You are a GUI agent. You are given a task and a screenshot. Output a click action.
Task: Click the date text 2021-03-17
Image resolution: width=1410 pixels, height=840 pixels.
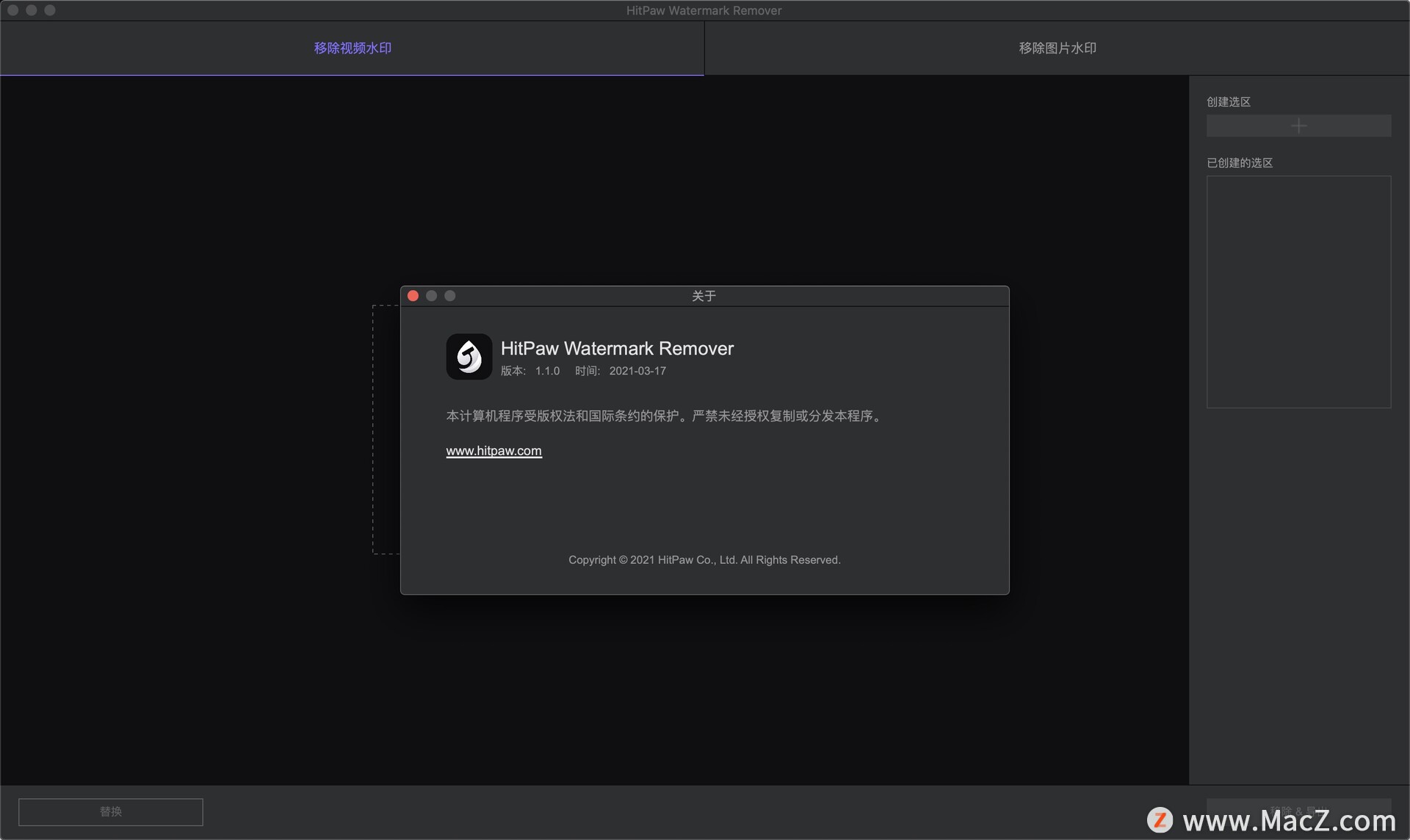(637, 371)
